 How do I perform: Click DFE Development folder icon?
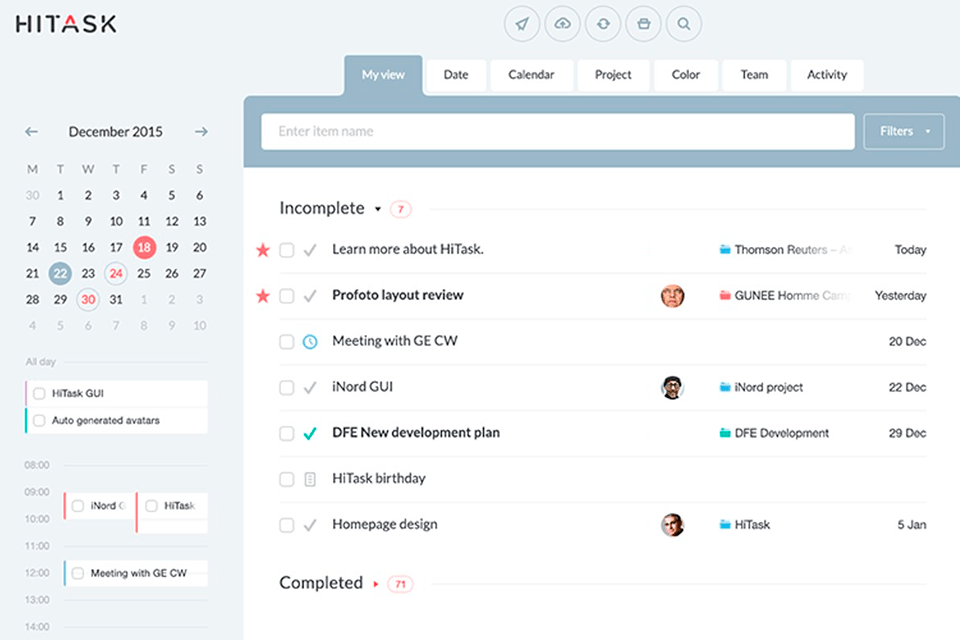click(x=725, y=433)
